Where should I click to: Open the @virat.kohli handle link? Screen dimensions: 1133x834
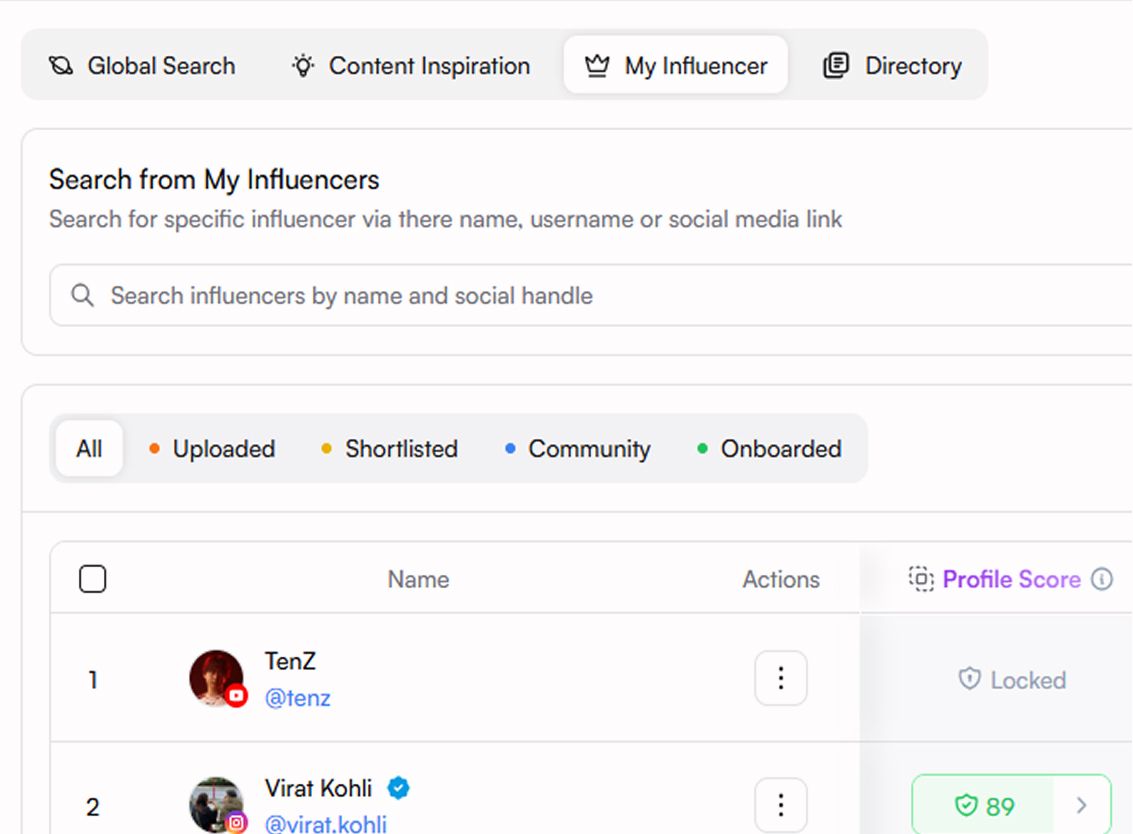coord(326,824)
